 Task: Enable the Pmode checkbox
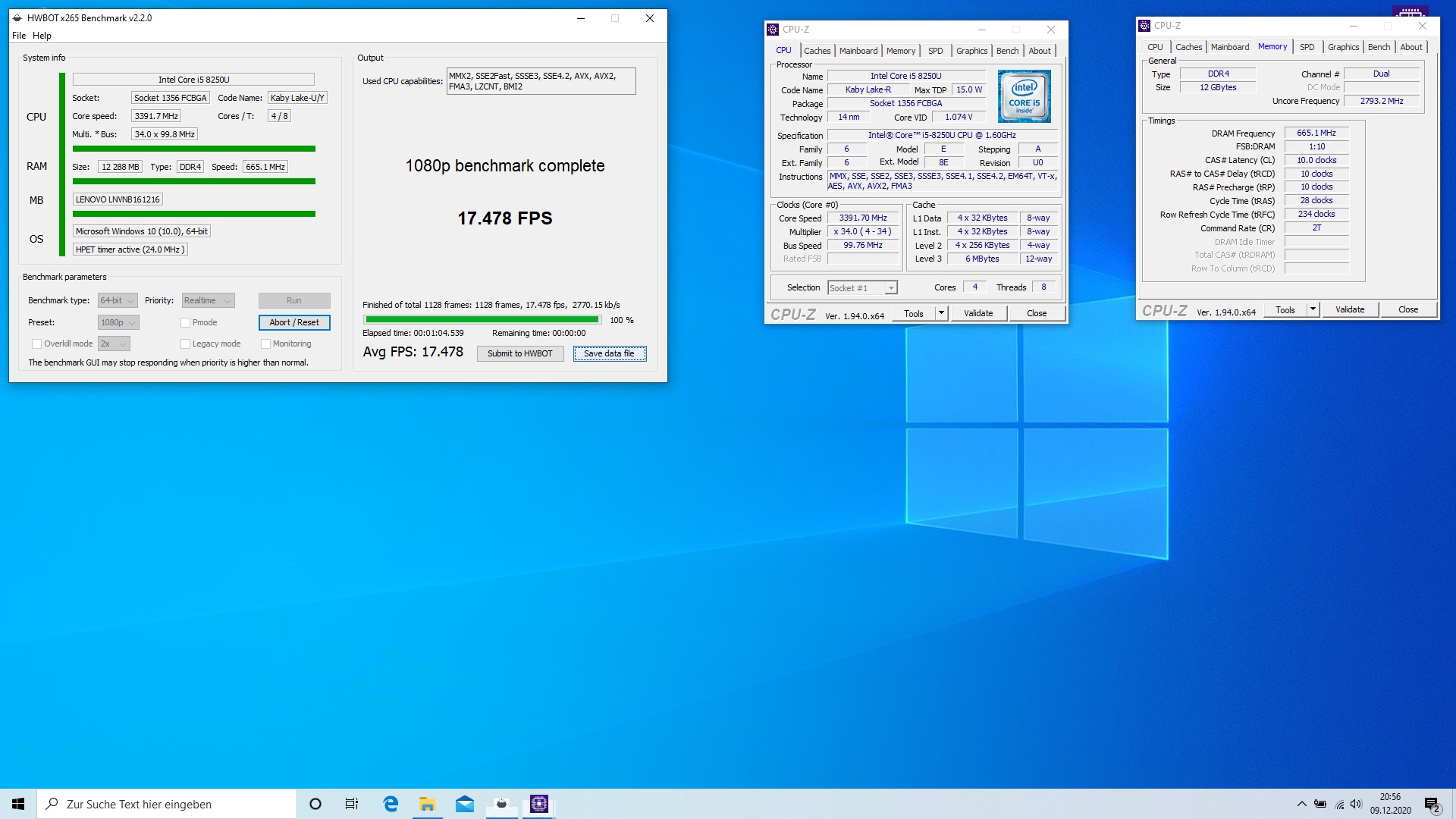pos(185,322)
